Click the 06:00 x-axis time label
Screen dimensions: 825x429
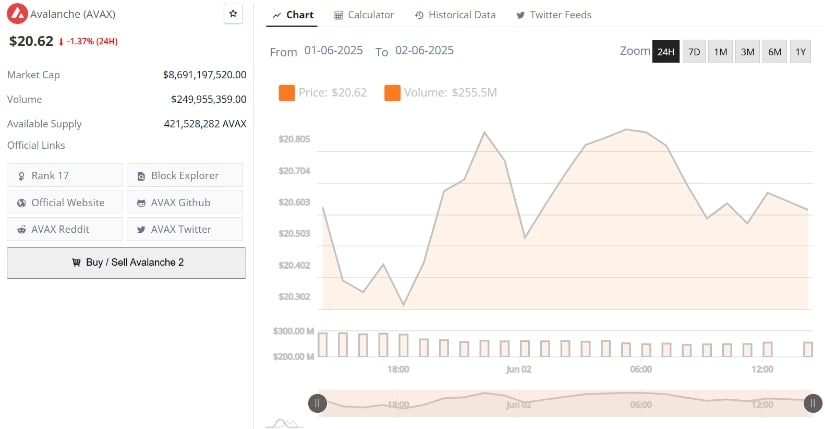pyautogui.click(x=641, y=369)
